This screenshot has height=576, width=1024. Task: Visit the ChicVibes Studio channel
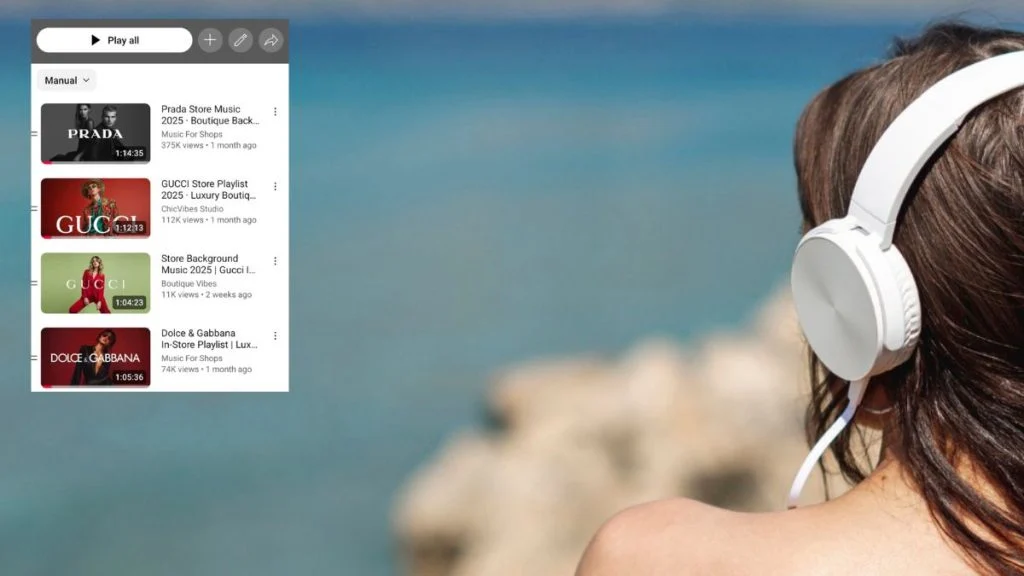pos(192,209)
